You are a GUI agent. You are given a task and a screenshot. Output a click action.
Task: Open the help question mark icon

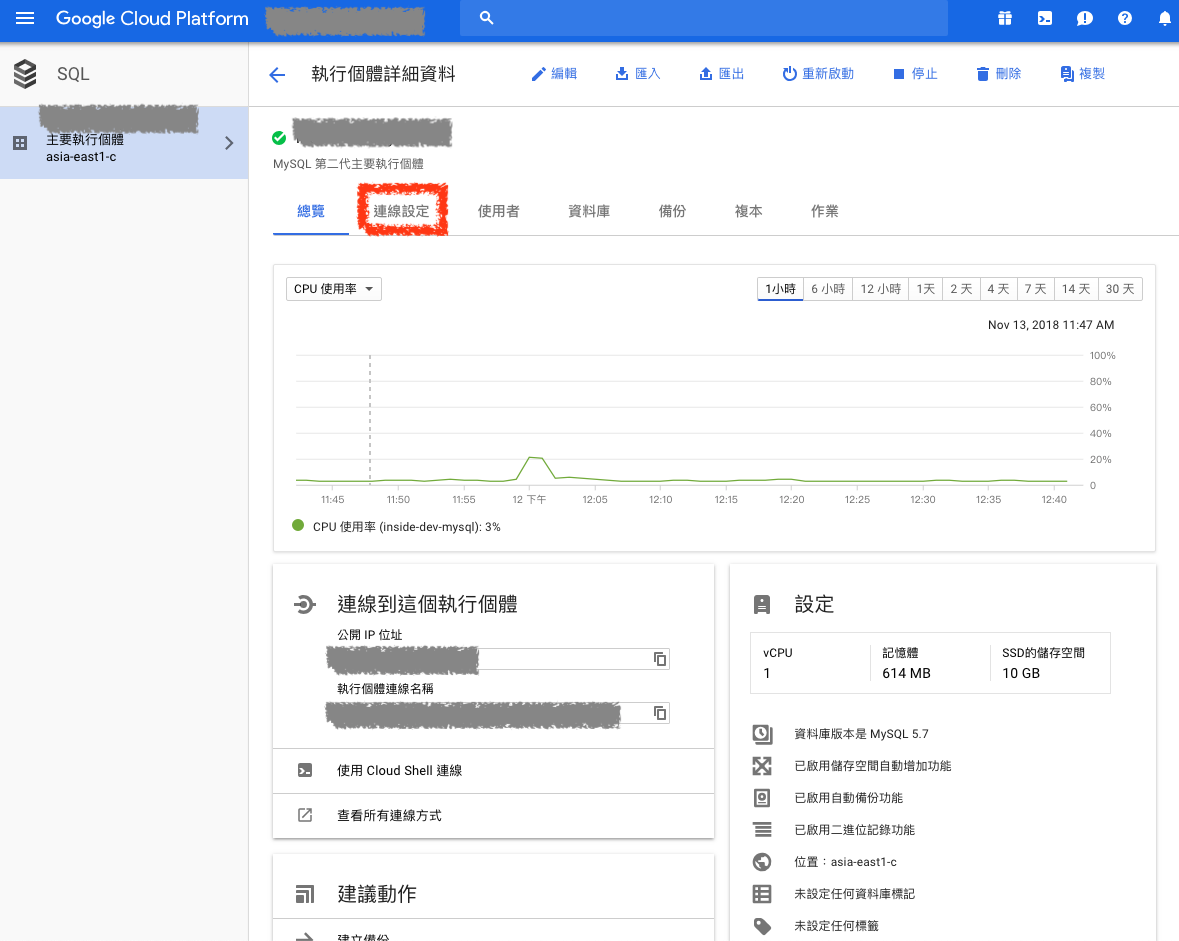pos(1125,18)
